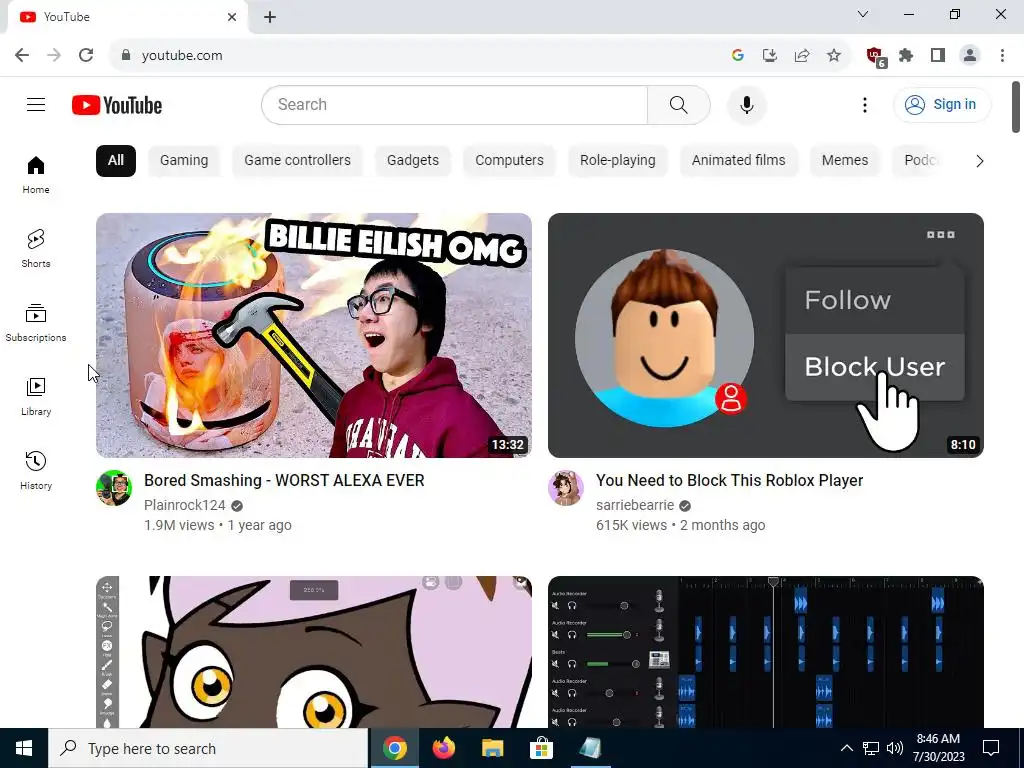
Task: Click install app icon in address bar
Action: click(x=770, y=56)
